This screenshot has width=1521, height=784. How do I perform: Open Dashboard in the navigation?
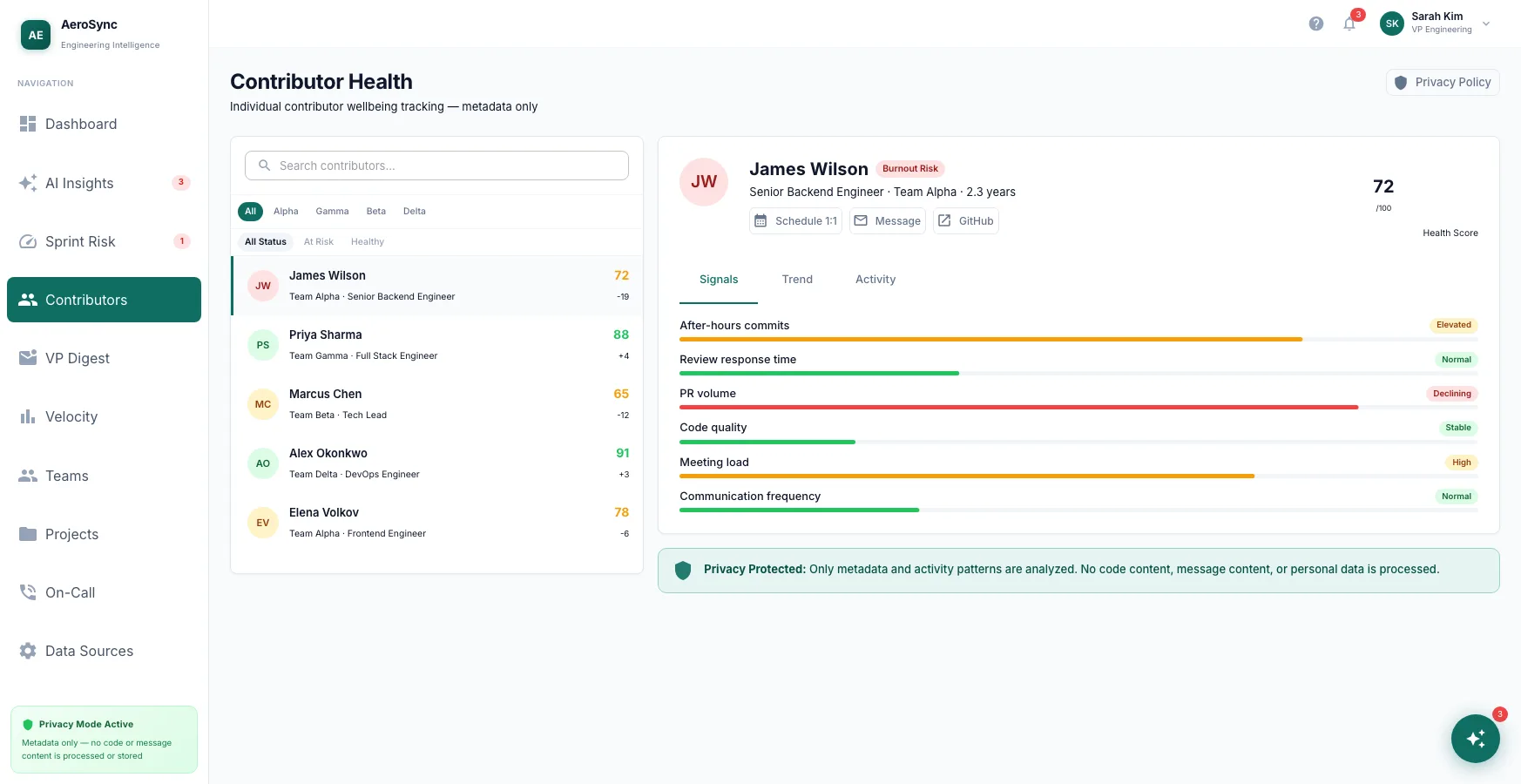click(x=104, y=124)
